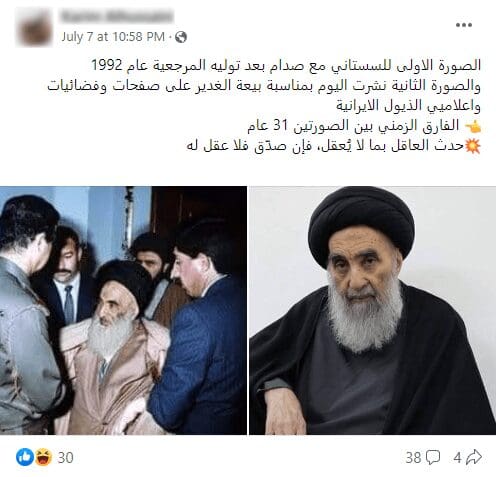This screenshot has height=477, width=496.
Task: Click the speech bubble comments icon
Action: point(433,457)
